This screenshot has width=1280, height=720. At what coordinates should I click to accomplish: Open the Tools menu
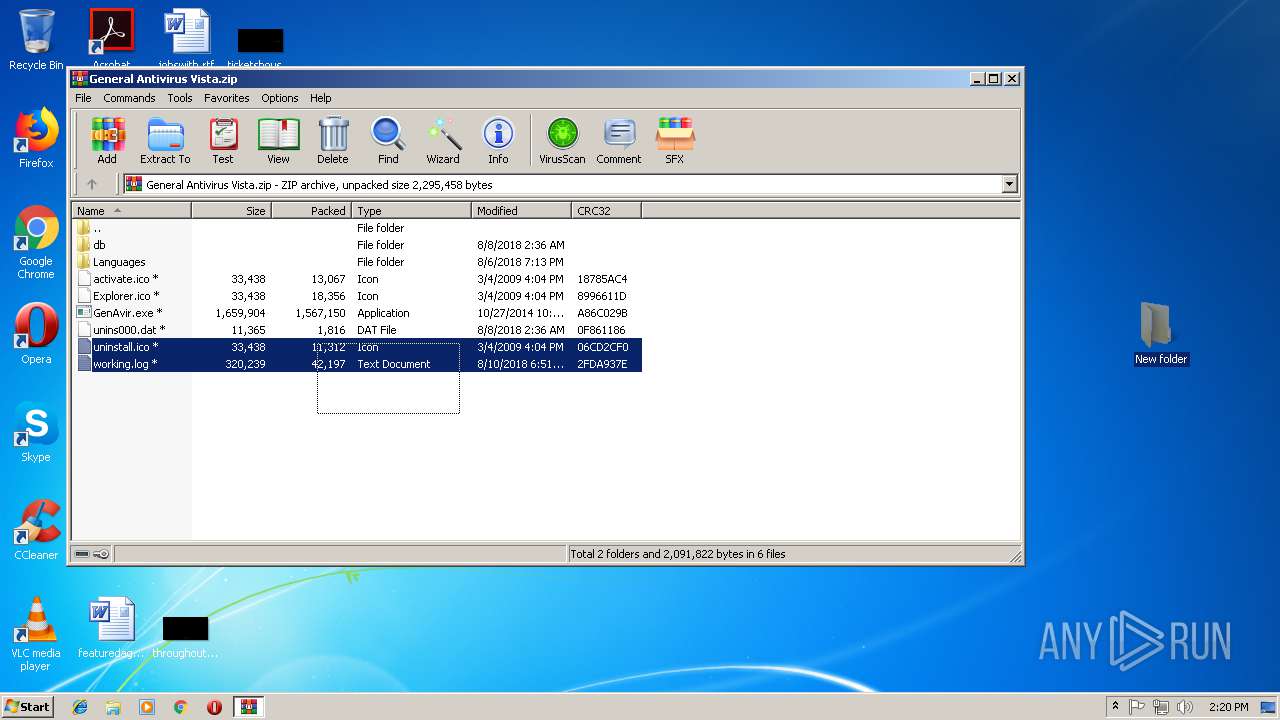coord(180,98)
